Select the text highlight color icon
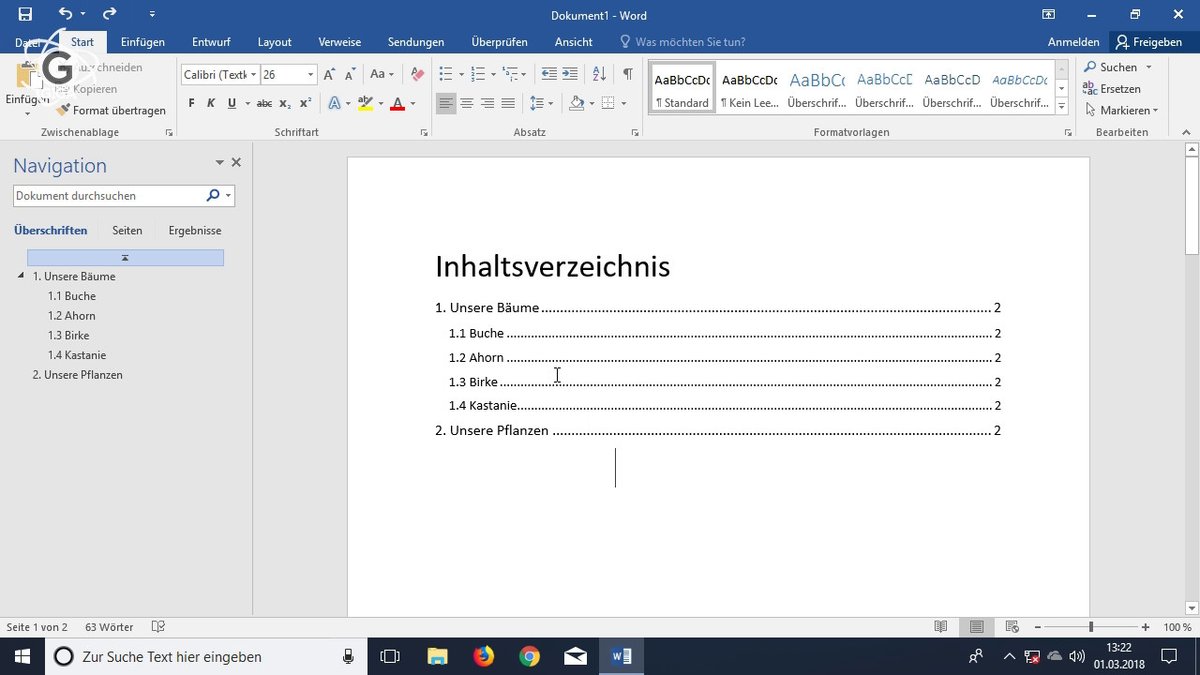Screen dimensions: 1200x675 click(366, 102)
